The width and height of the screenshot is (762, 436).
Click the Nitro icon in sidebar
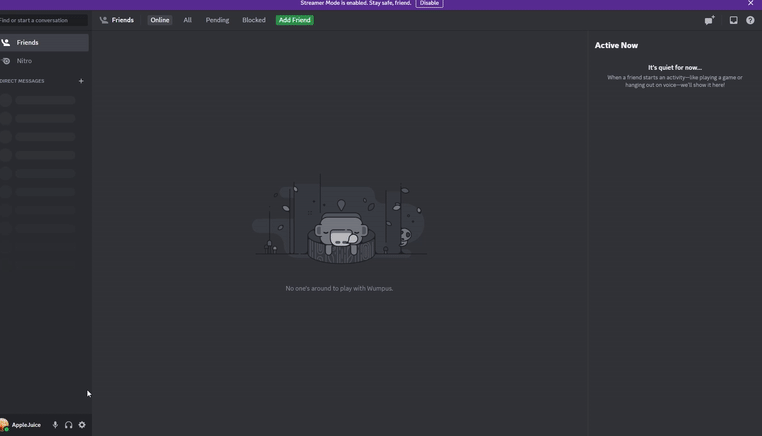pyautogui.click(x=6, y=61)
